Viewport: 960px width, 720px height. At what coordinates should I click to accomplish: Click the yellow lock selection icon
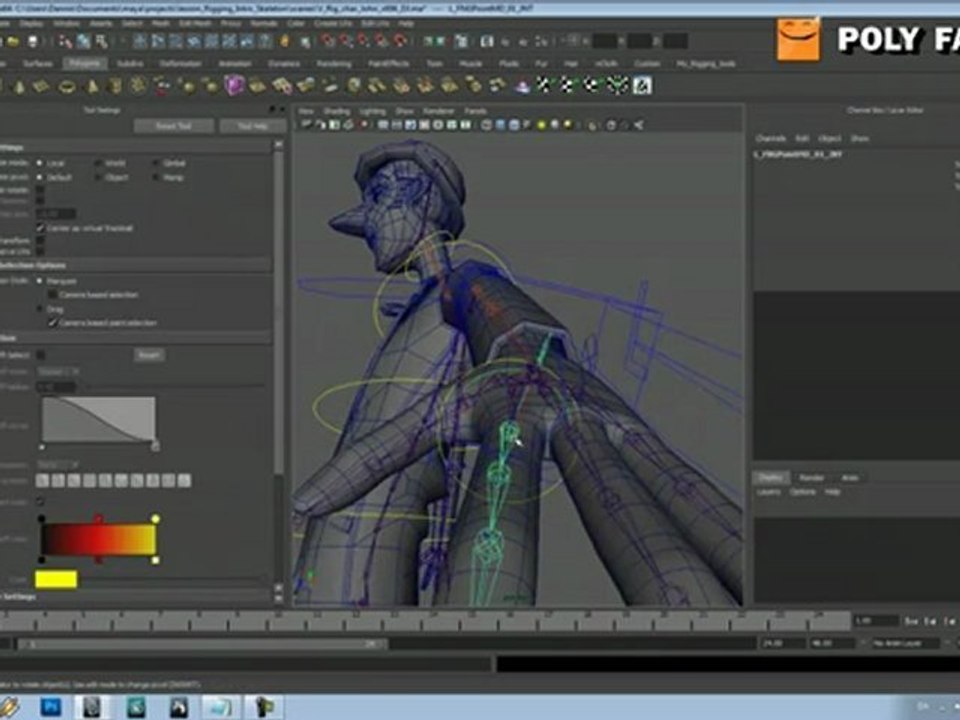tap(284, 41)
